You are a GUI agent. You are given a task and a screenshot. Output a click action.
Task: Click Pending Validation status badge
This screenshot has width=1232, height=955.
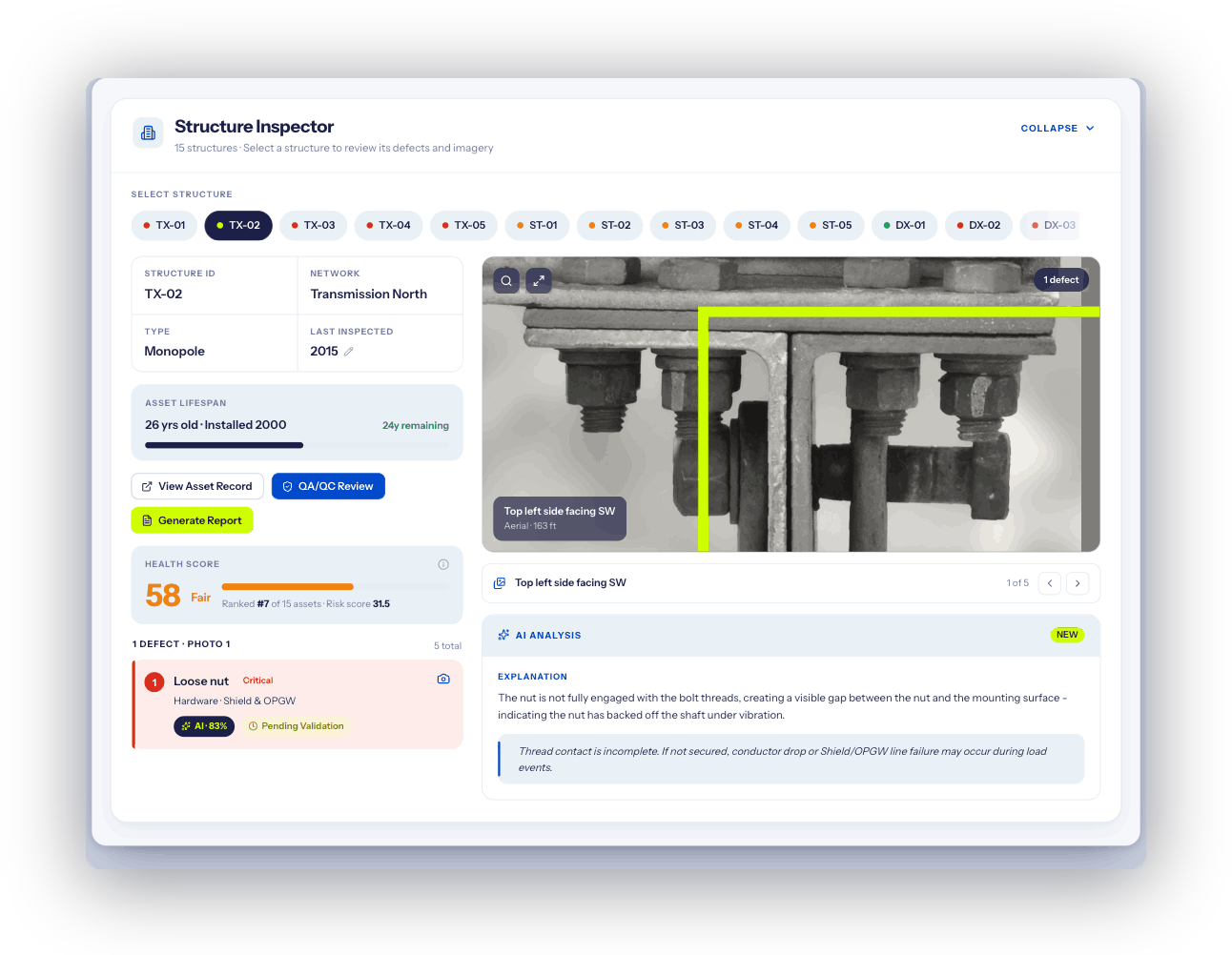click(296, 726)
